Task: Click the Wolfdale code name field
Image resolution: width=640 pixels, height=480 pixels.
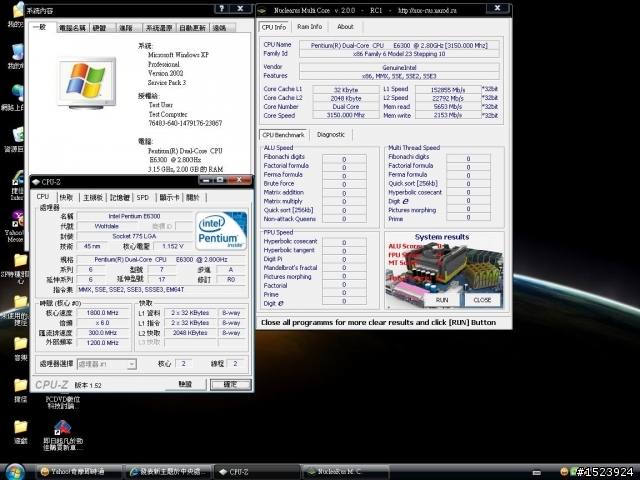Action: pyautogui.click(x=107, y=226)
